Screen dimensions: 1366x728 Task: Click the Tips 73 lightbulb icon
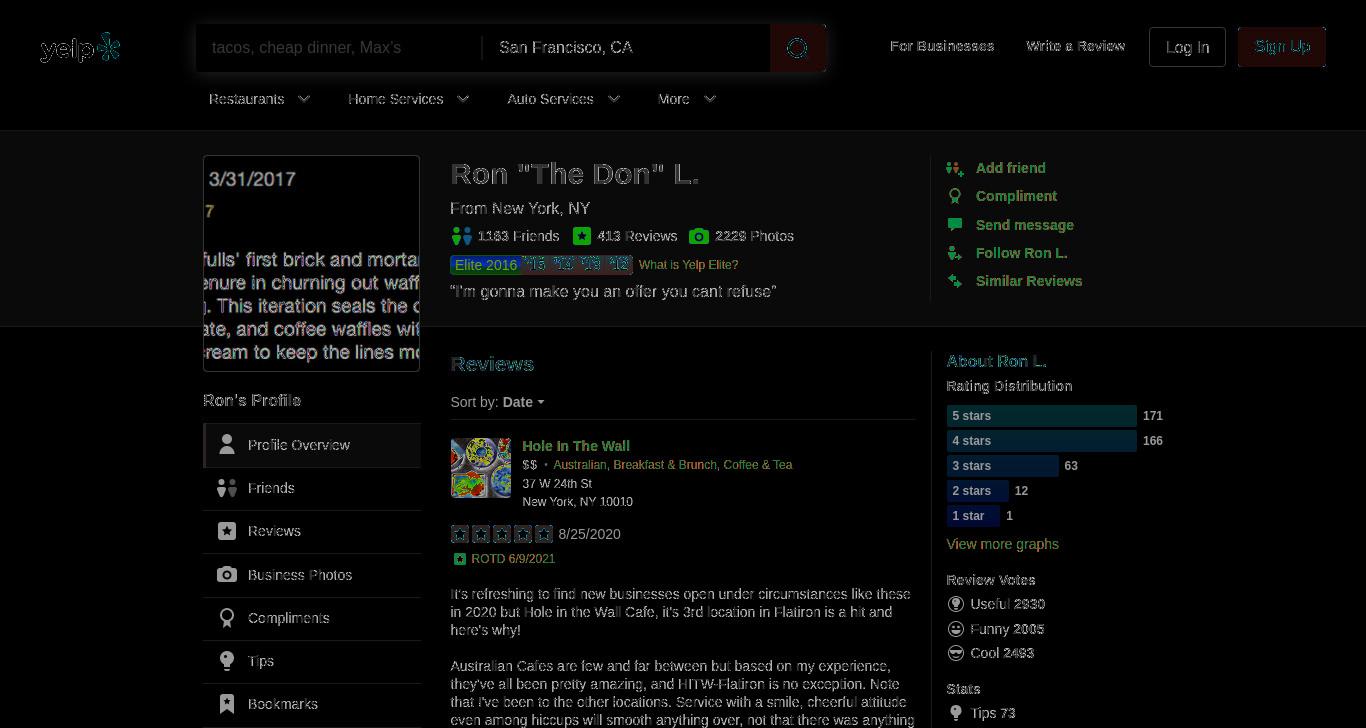coord(956,713)
